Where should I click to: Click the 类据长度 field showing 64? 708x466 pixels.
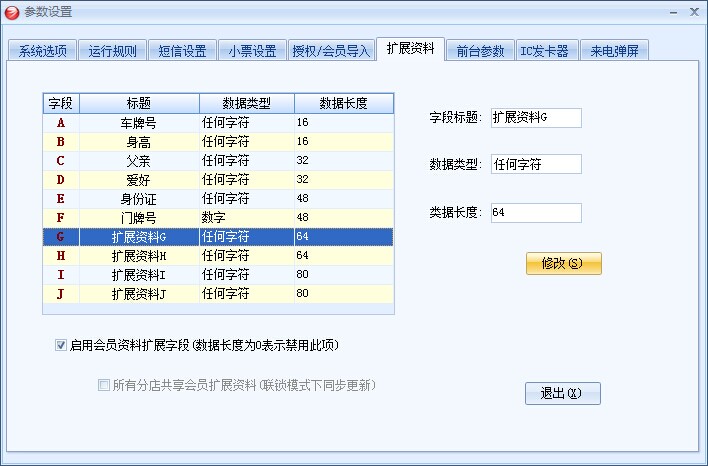(x=536, y=213)
